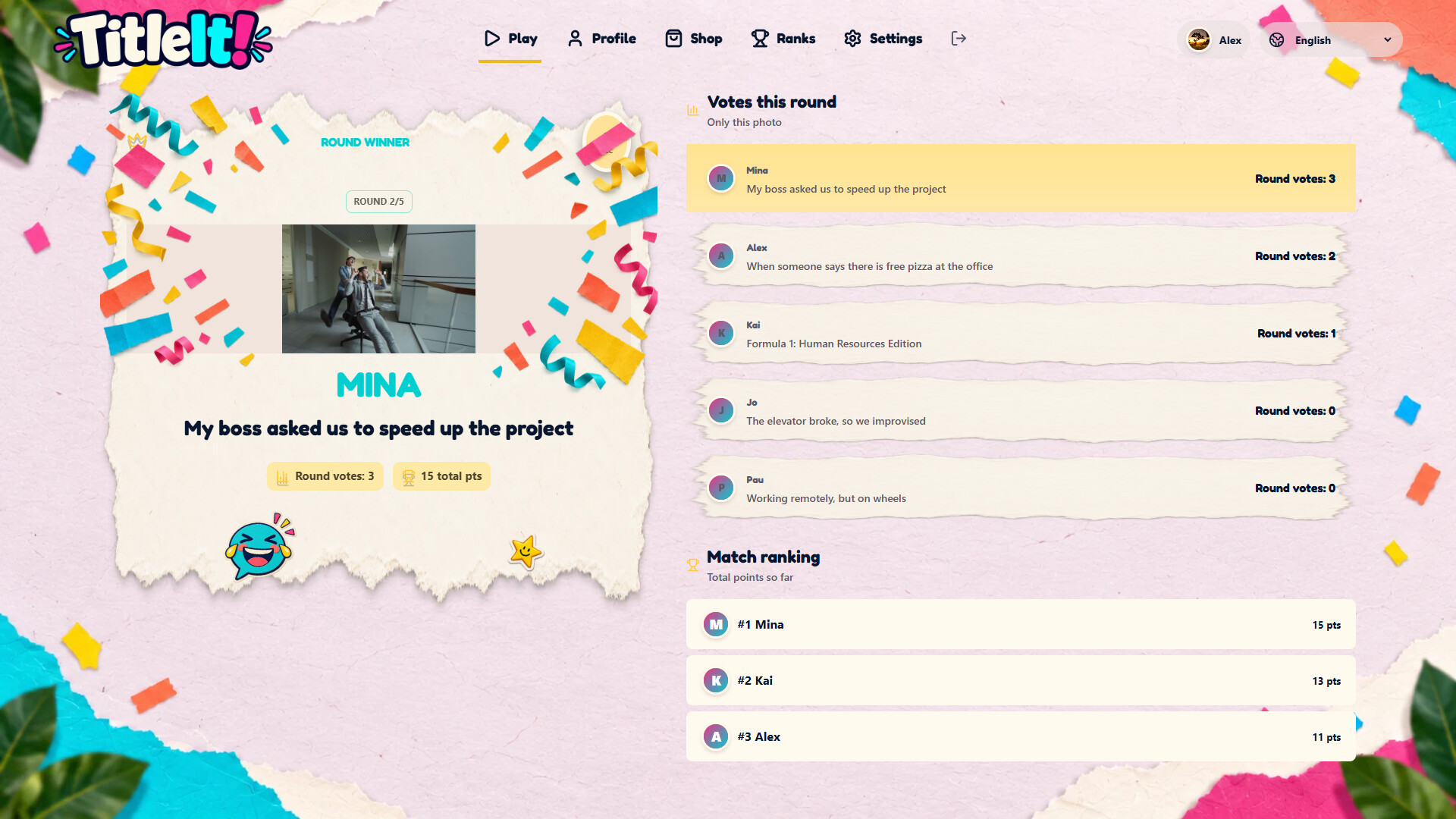Screen dimensions: 1456x819
Task: Click Alex's profile avatar in header
Action: tap(1199, 40)
